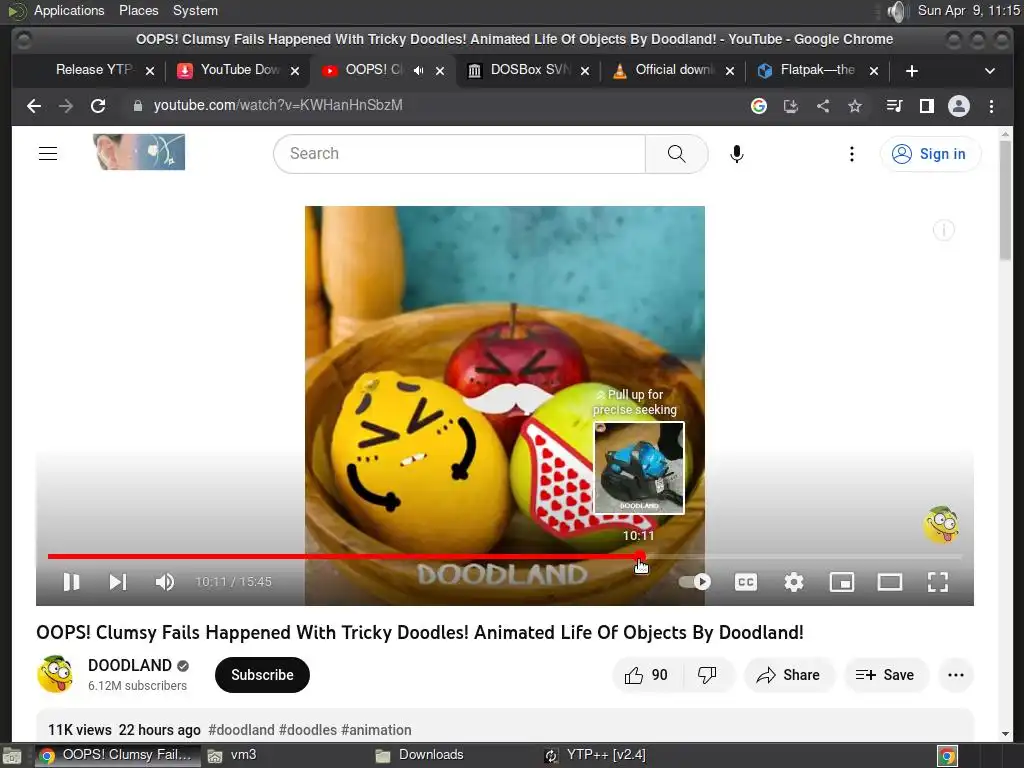Screen dimensions: 1024x768
Task: Expand the tab search dropdown
Action: pos(990,71)
